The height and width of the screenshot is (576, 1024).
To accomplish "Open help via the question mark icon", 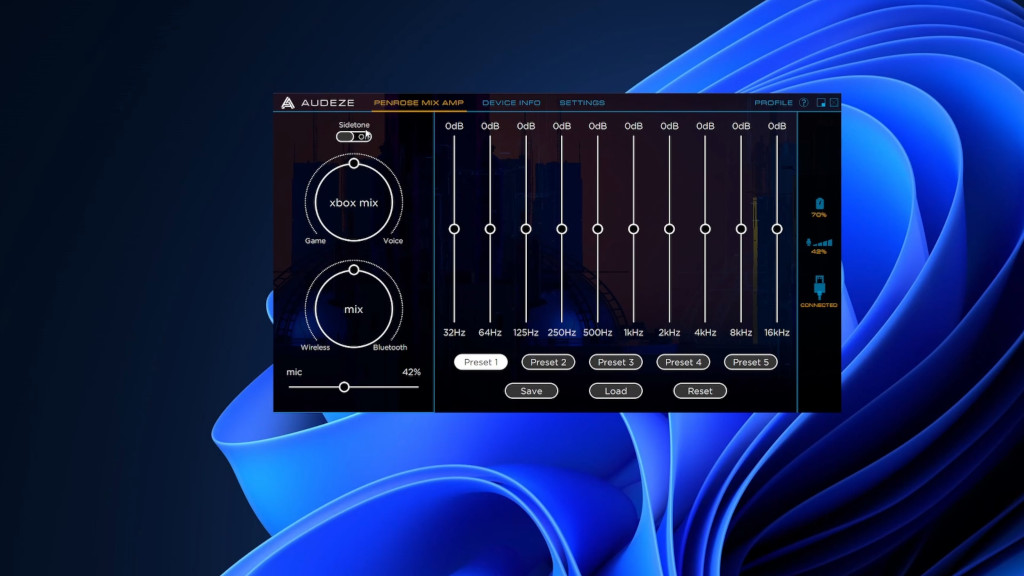I will (804, 103).
